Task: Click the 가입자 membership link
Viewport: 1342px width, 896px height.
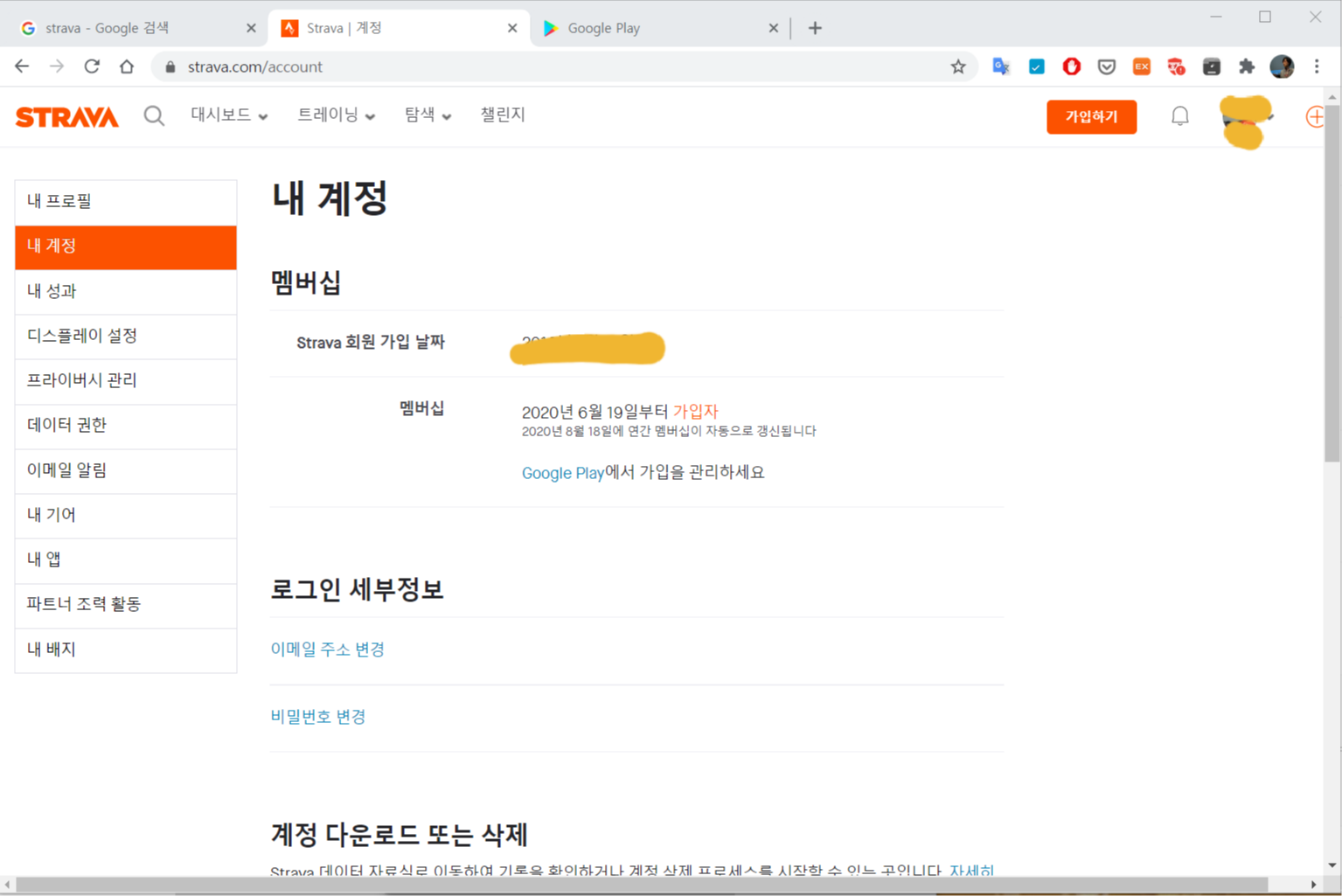Action: (695, 411)
